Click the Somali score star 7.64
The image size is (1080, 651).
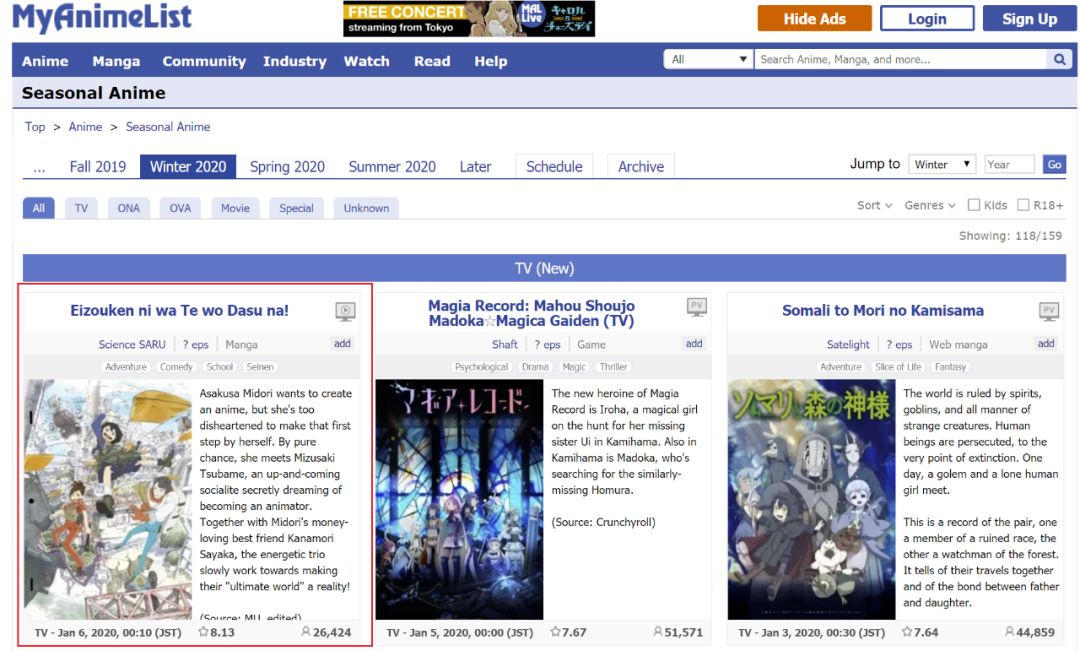[920, 632]
